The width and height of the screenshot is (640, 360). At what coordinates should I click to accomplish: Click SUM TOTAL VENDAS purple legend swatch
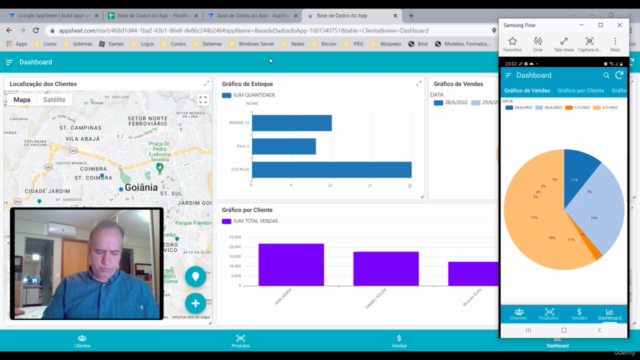(227, 221)
